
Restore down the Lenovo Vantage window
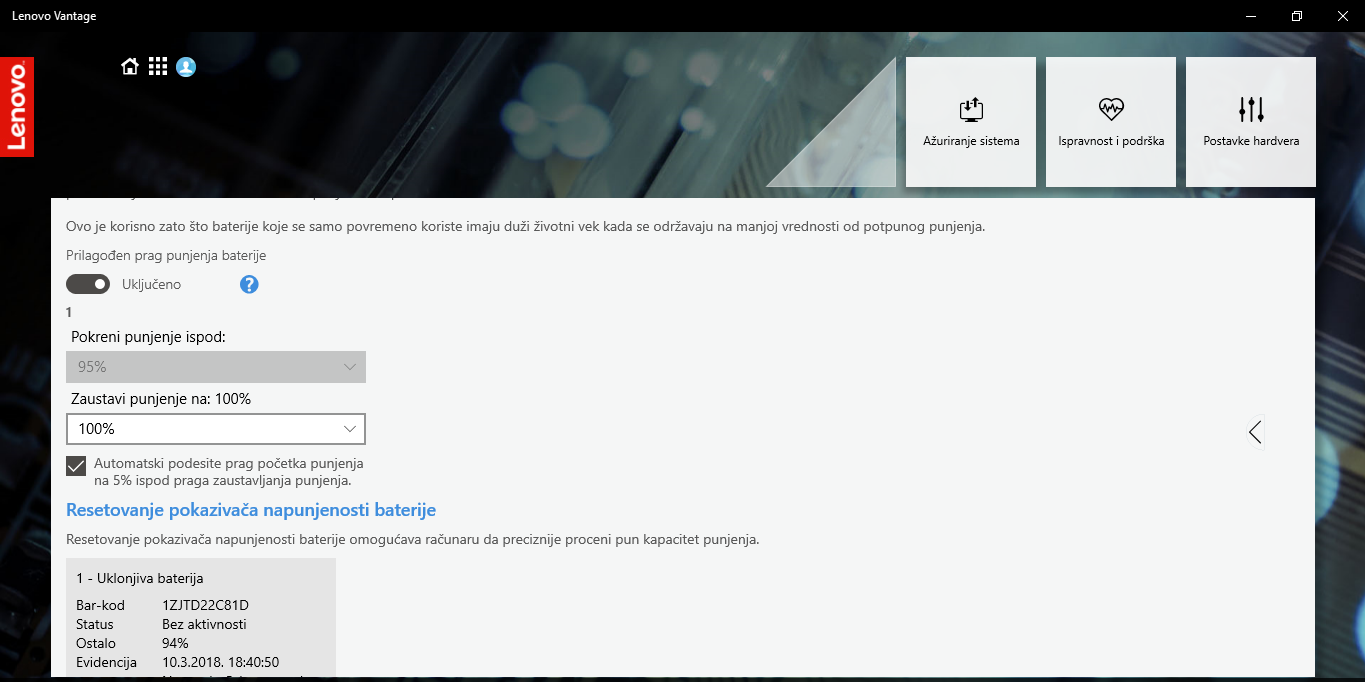pyautogui.click(x=1297, y=16)
